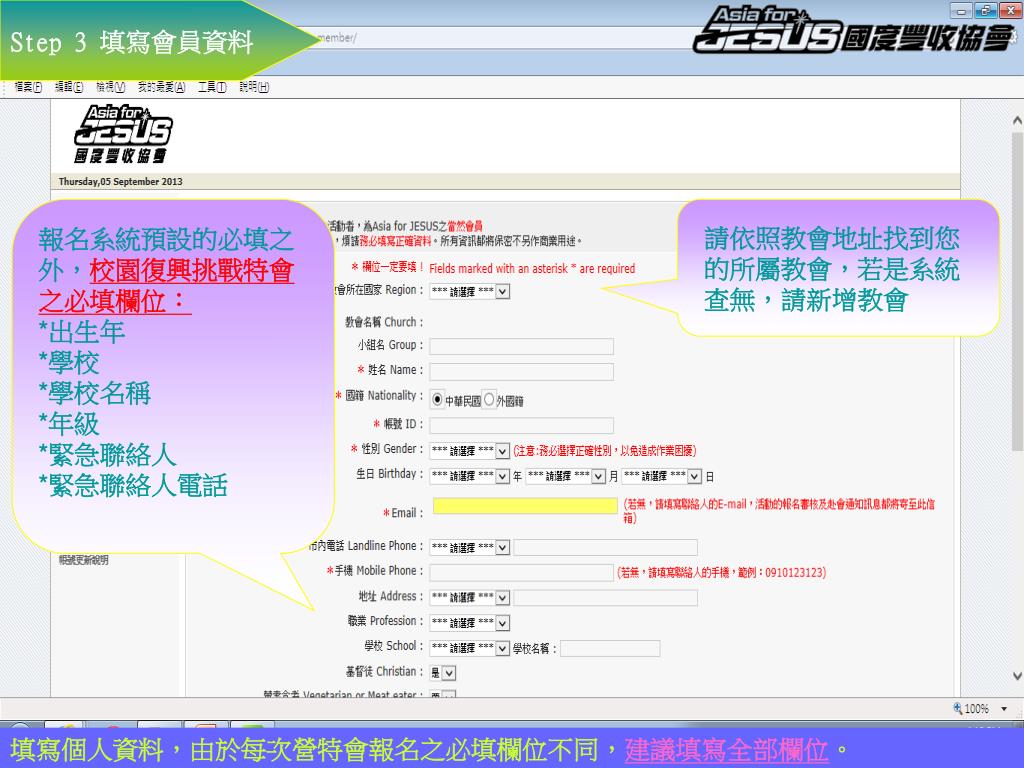Click the 姓名 Name input field

[521, 372]
